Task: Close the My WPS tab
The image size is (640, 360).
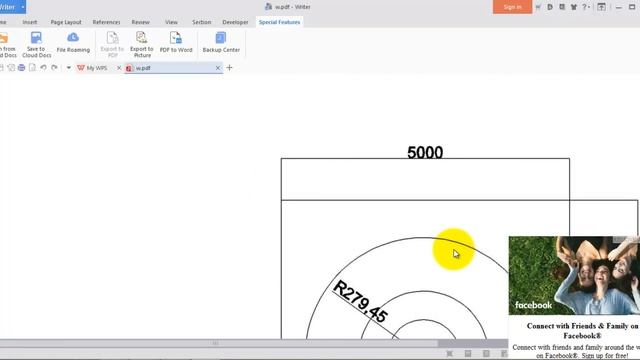Action: pos(119,68)
